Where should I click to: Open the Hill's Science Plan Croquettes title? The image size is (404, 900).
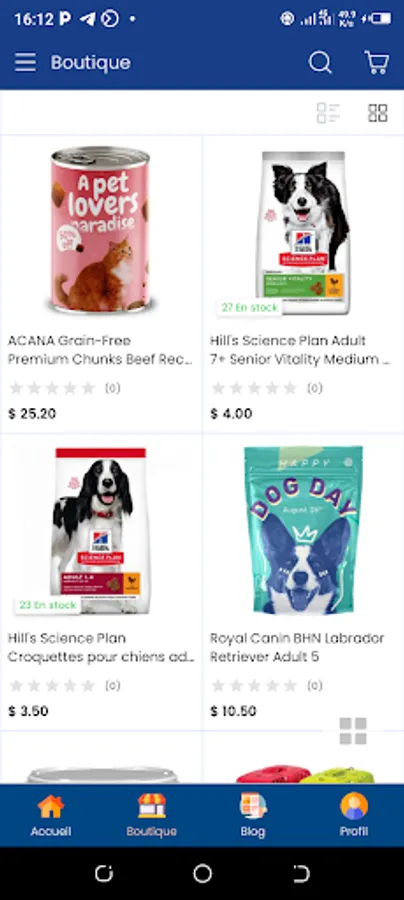[101, 647]
